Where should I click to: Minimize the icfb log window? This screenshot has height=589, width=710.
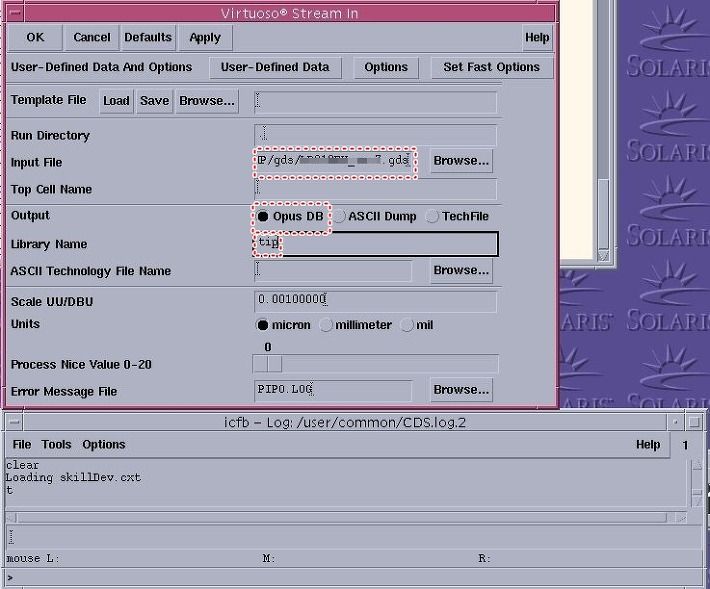point(675,422)
